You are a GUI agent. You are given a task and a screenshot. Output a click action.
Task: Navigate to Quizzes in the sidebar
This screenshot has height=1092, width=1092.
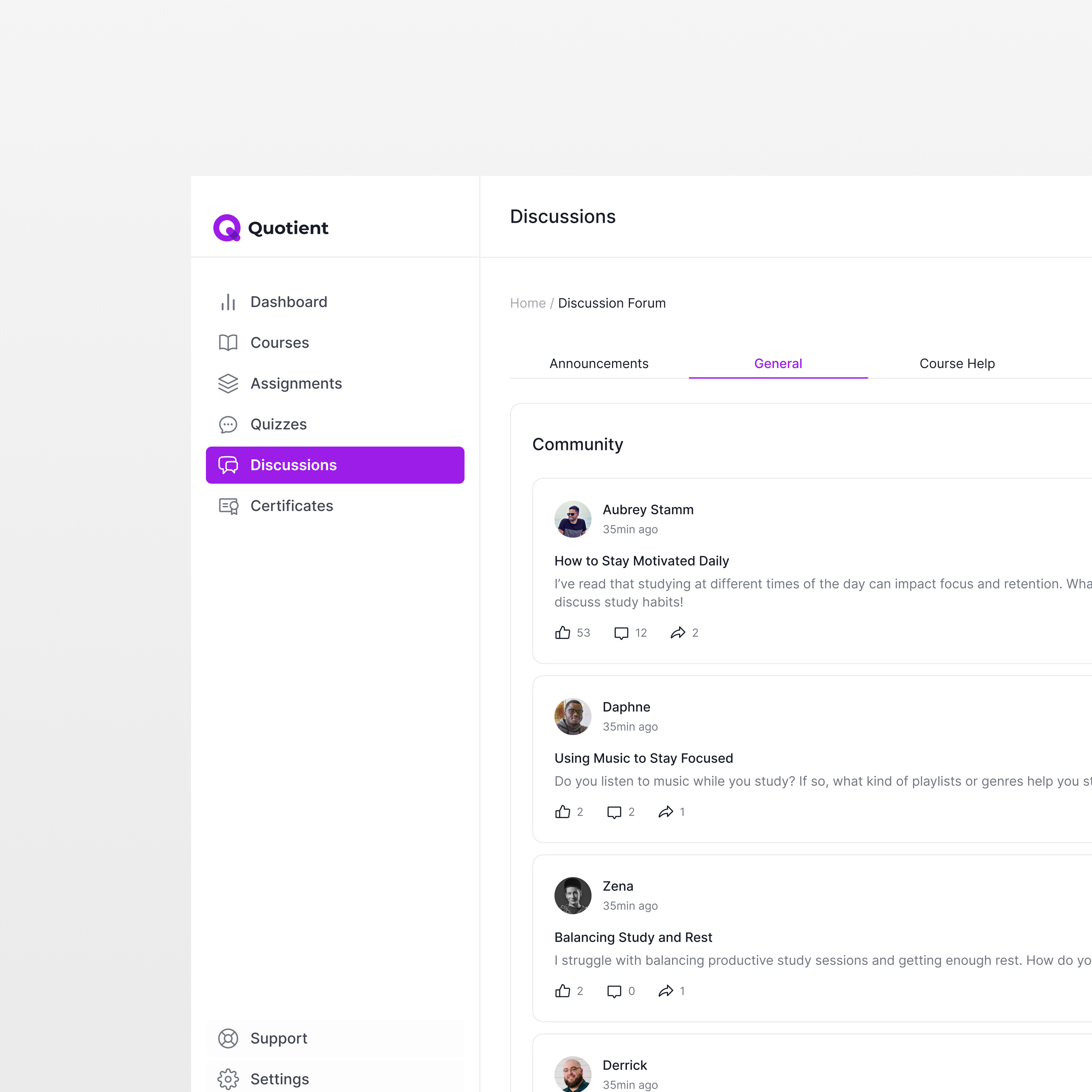pyautogui.click(x=278, y=424)
